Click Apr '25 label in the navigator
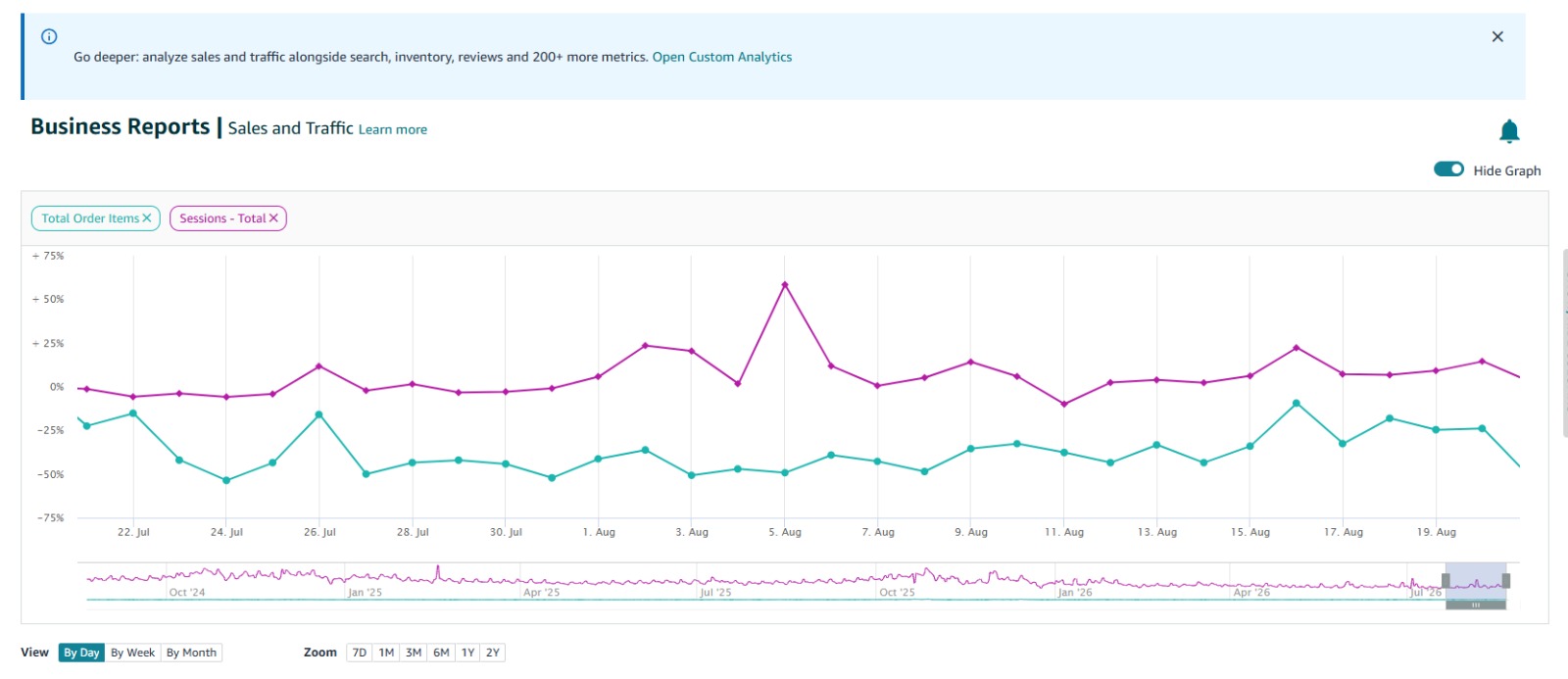The image size is (1568, 679). [x=542, y=593]
